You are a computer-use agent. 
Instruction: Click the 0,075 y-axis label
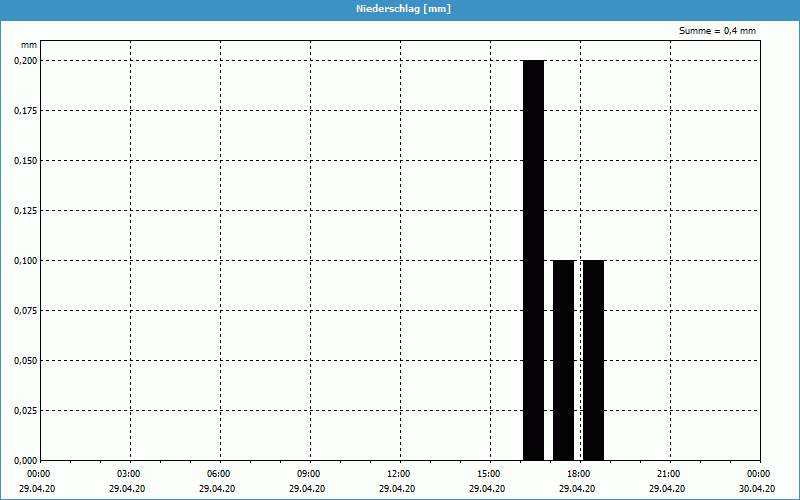26,311
